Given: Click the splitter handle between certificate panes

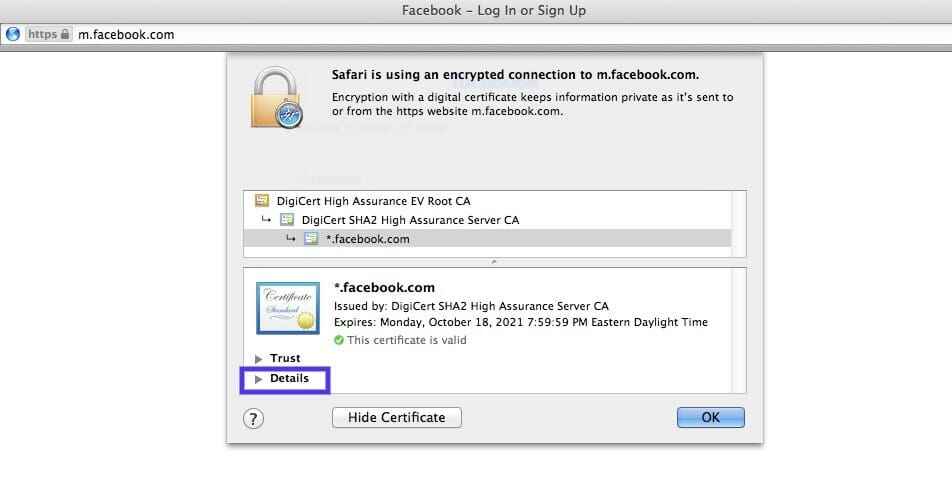Looking at the screenshot, I should pyautogui.click(x=494, y=261).
